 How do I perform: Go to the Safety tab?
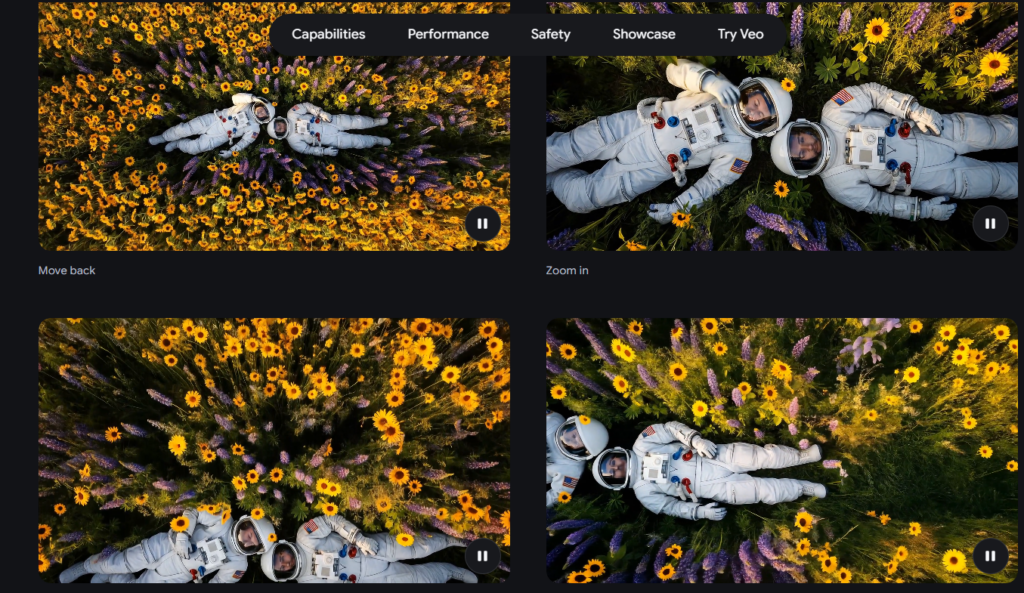click(550, 34)
